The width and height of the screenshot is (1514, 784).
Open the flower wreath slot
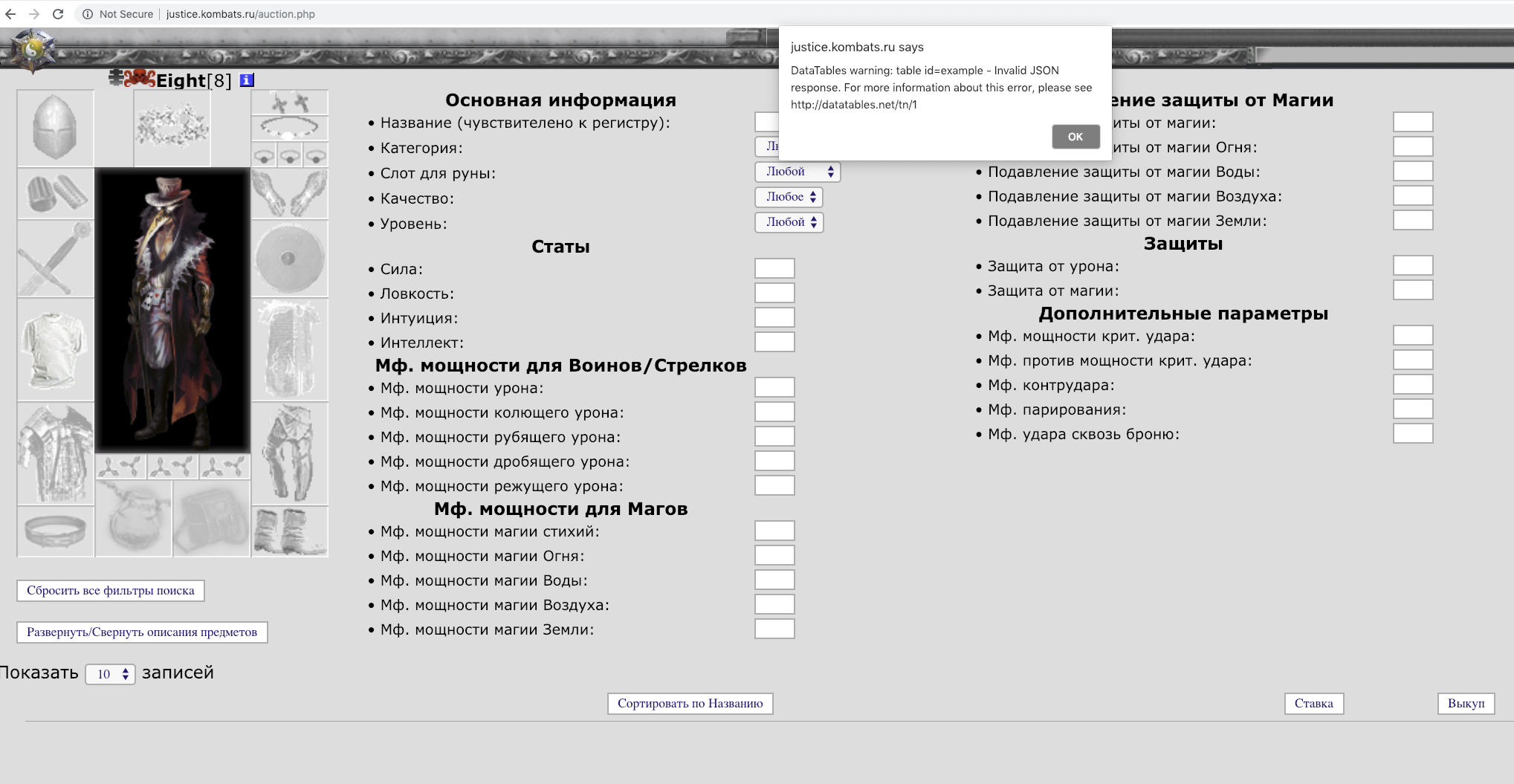pyautogui.click(x=172, y=128)
